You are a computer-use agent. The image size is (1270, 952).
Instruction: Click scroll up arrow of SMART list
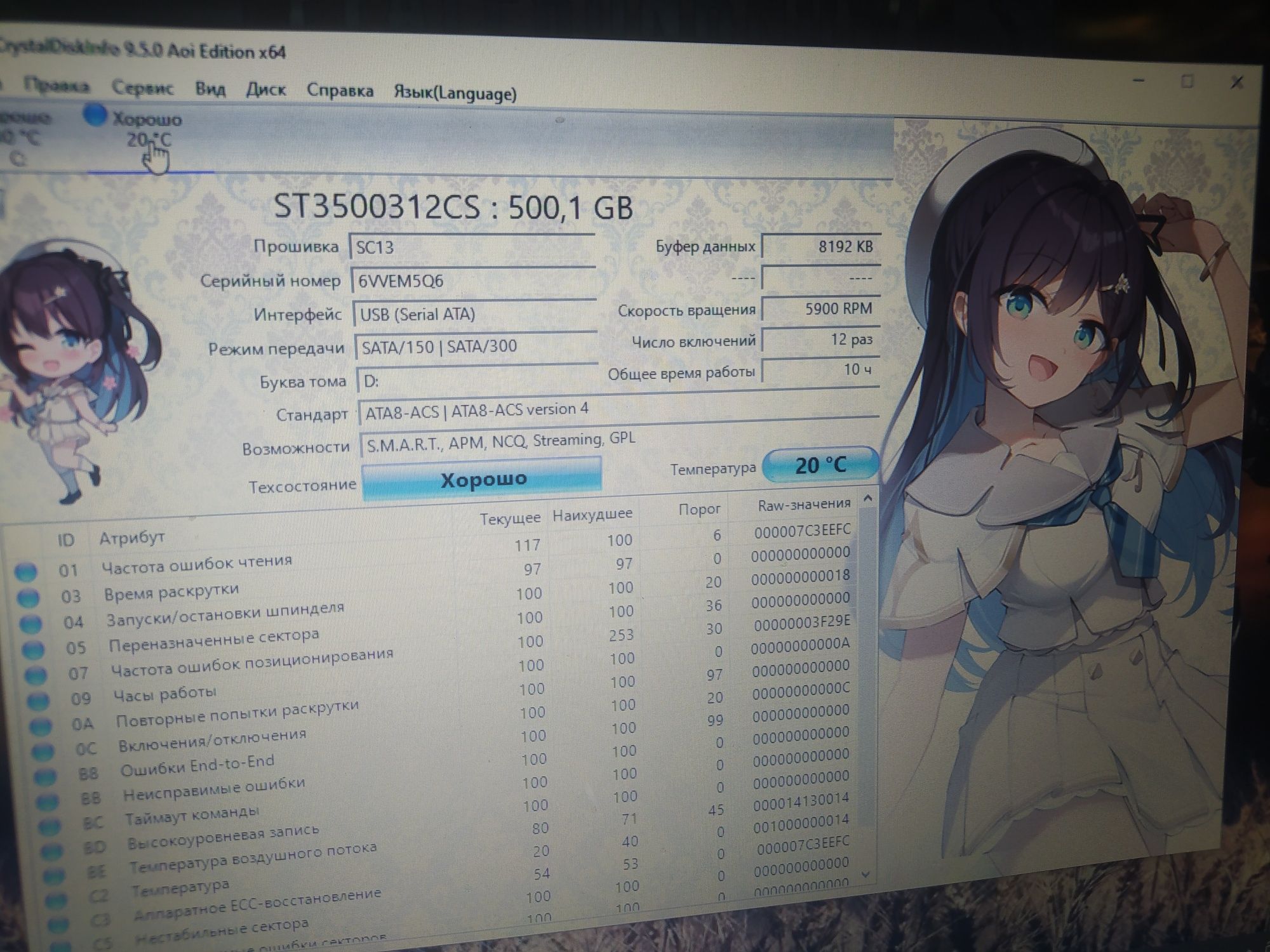point(867,499)
